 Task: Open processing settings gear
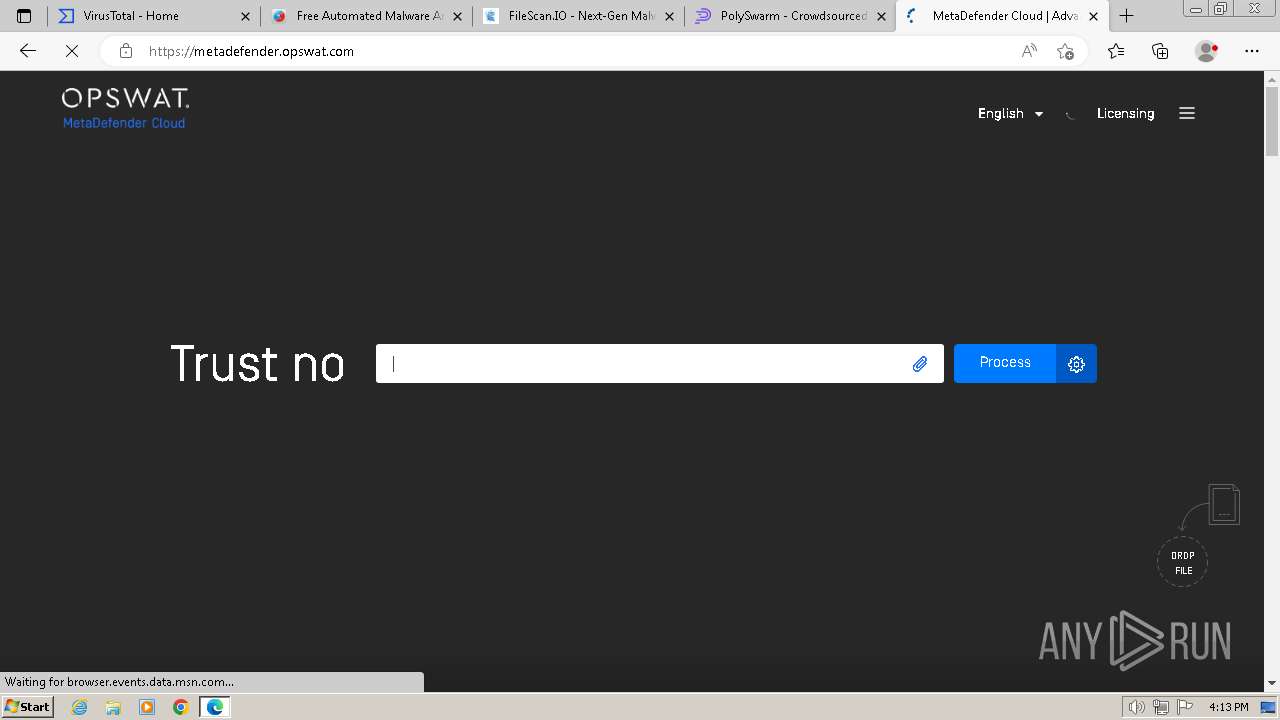click(1076, 364)
